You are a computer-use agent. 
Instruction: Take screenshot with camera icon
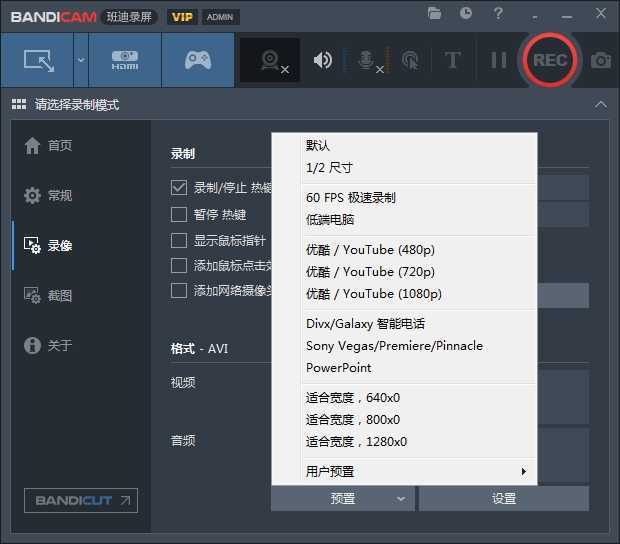(x=601, y=60)
